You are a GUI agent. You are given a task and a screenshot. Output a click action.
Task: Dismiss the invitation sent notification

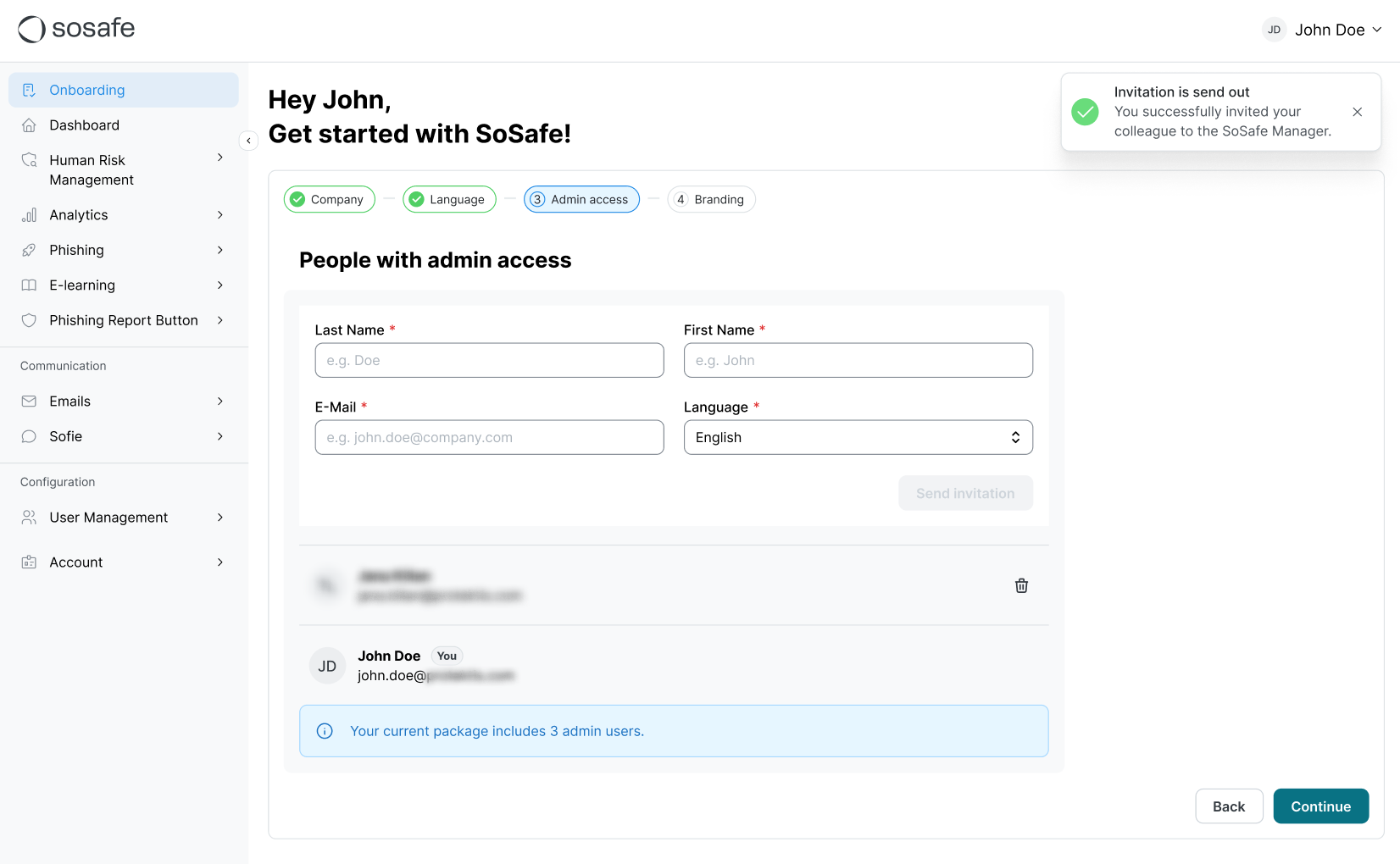(1357, 112)
